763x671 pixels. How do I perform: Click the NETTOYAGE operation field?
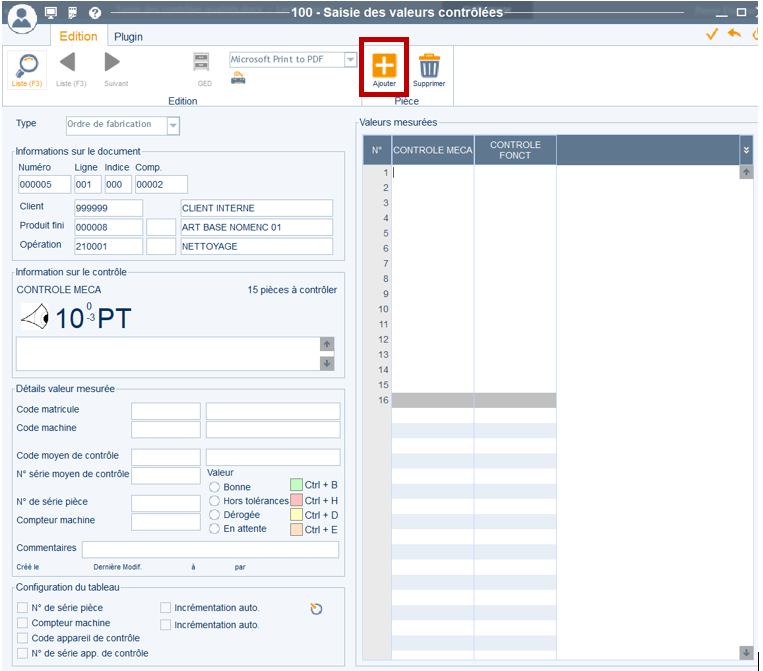pos(257,246)
